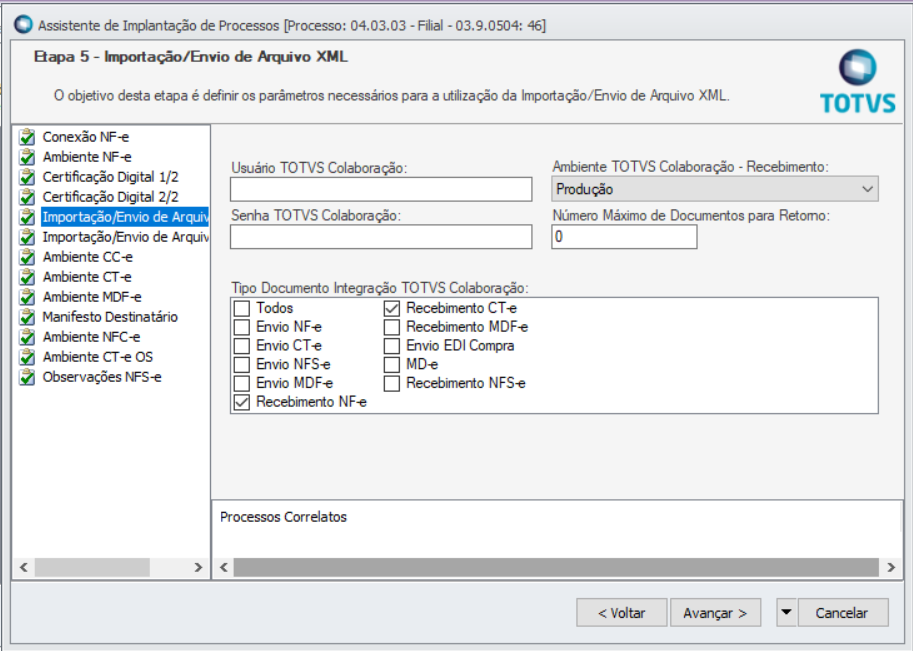Open Certificação Digital 2/2 step
The width and height of the screenshot is (913, 651).
point(111,197)
